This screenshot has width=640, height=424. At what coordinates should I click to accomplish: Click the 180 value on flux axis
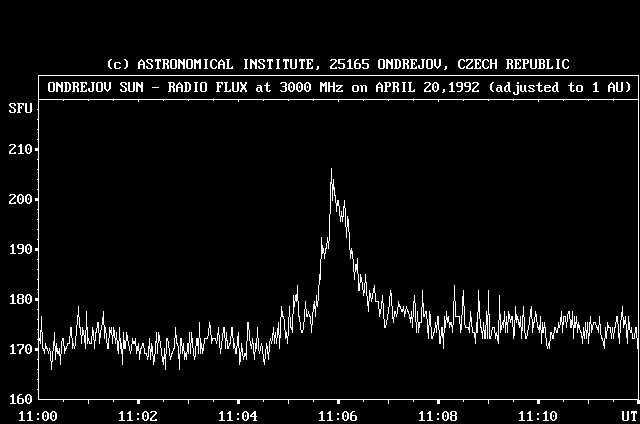point(20,299)
